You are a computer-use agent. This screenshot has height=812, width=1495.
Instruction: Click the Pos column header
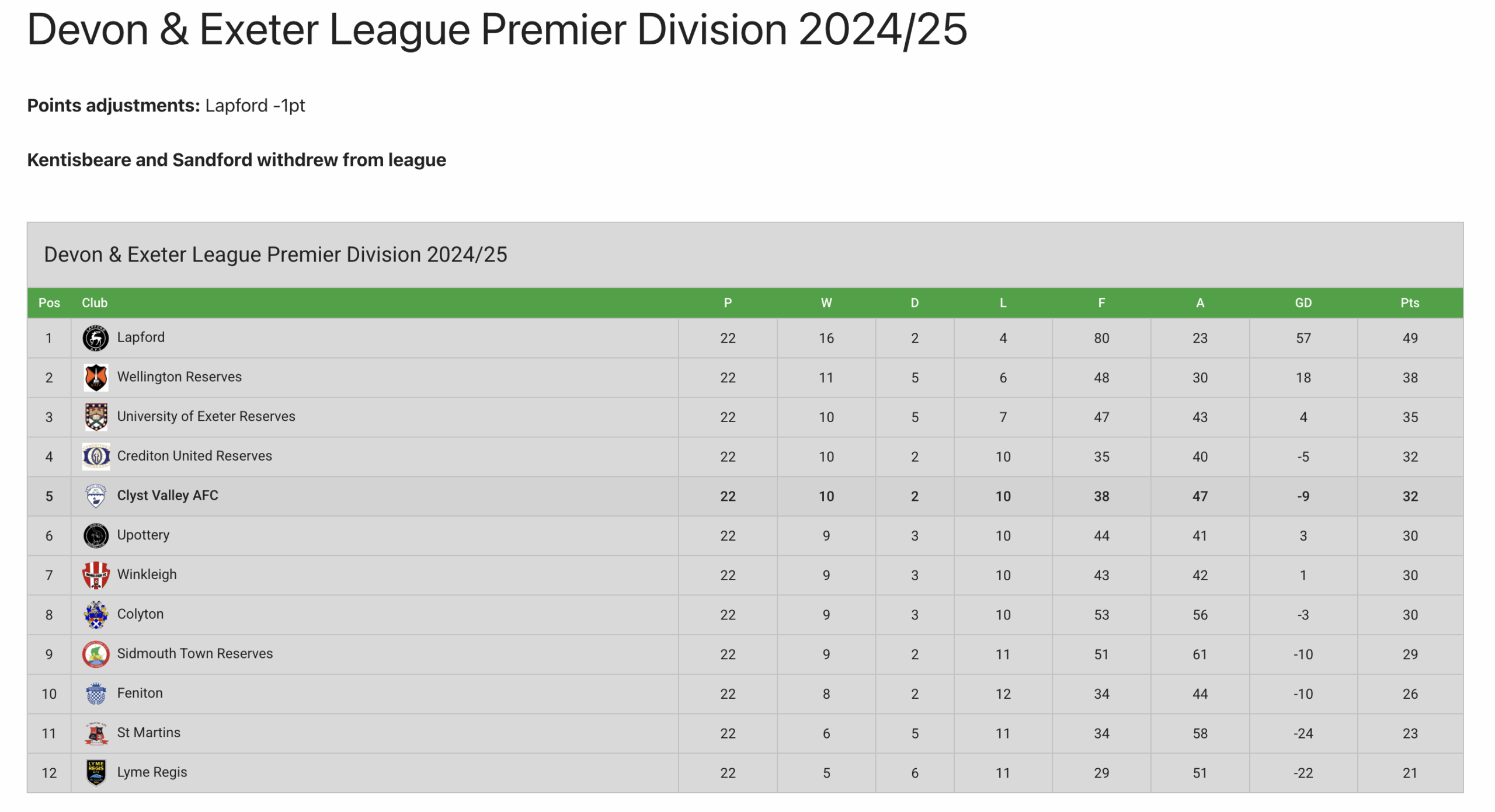[x=49, y=303]
